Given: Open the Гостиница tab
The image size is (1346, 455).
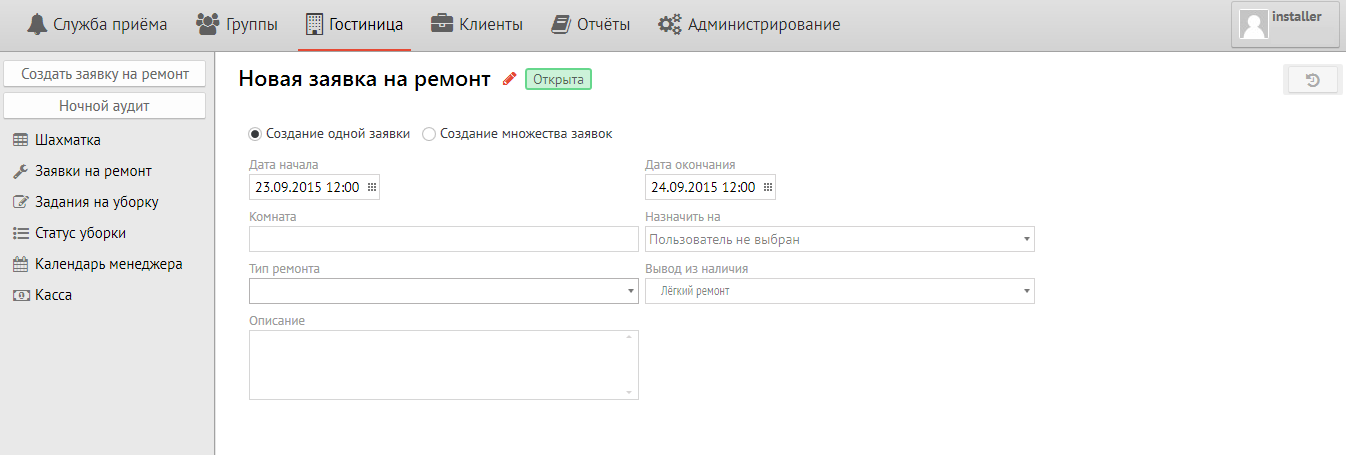Looking at the screenshot, I should click(x=355, y=25).
